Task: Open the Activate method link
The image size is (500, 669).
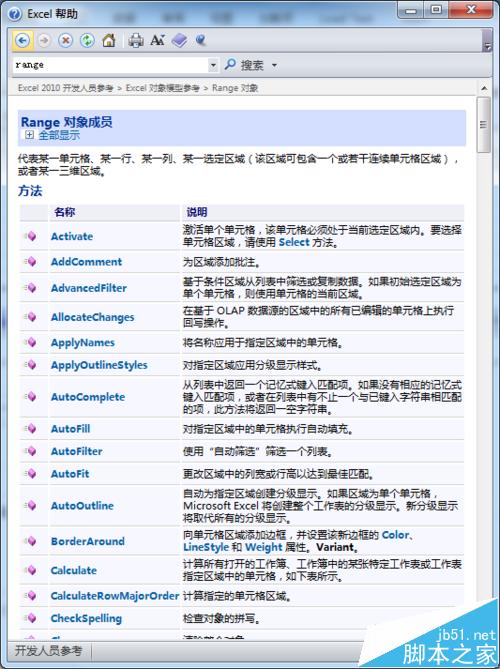Action: click(x=72, y=236)
